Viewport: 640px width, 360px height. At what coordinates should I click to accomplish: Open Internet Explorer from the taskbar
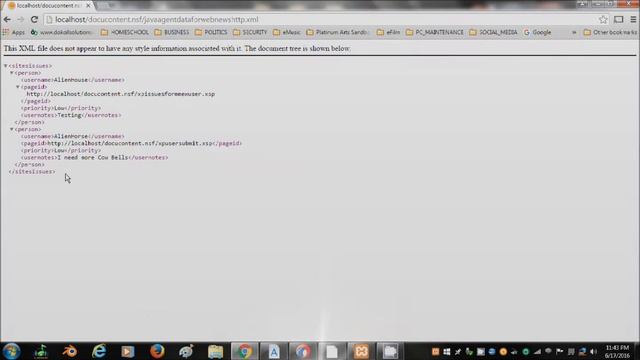pyautogui.click(x=99, y=351)
